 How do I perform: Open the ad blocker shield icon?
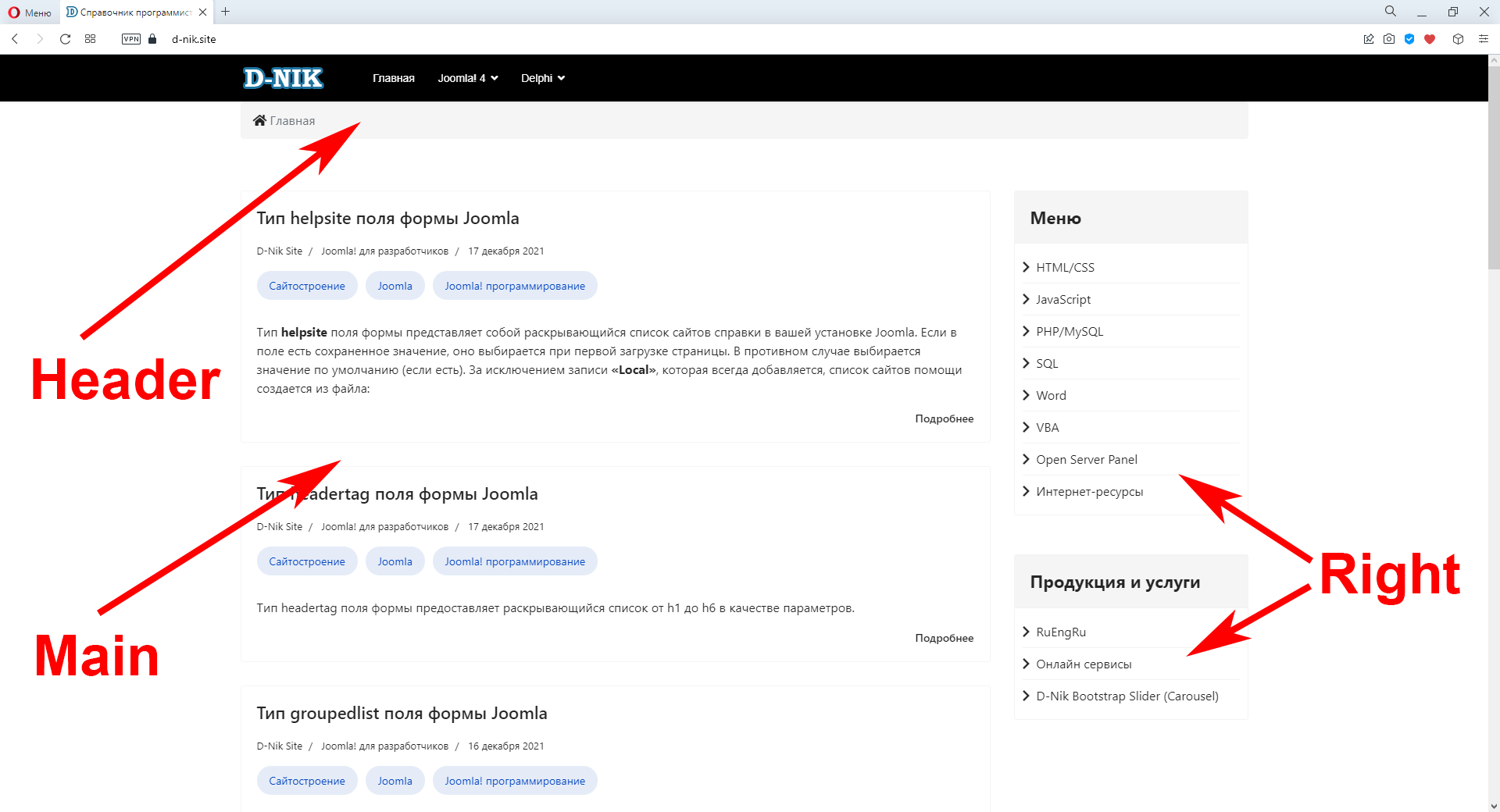coord(1409,39)
